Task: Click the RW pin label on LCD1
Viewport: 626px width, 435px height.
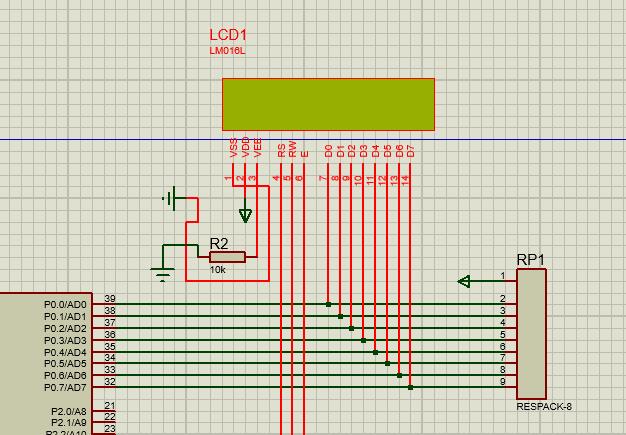Action: pyautogui.click(x=293, y=149)
